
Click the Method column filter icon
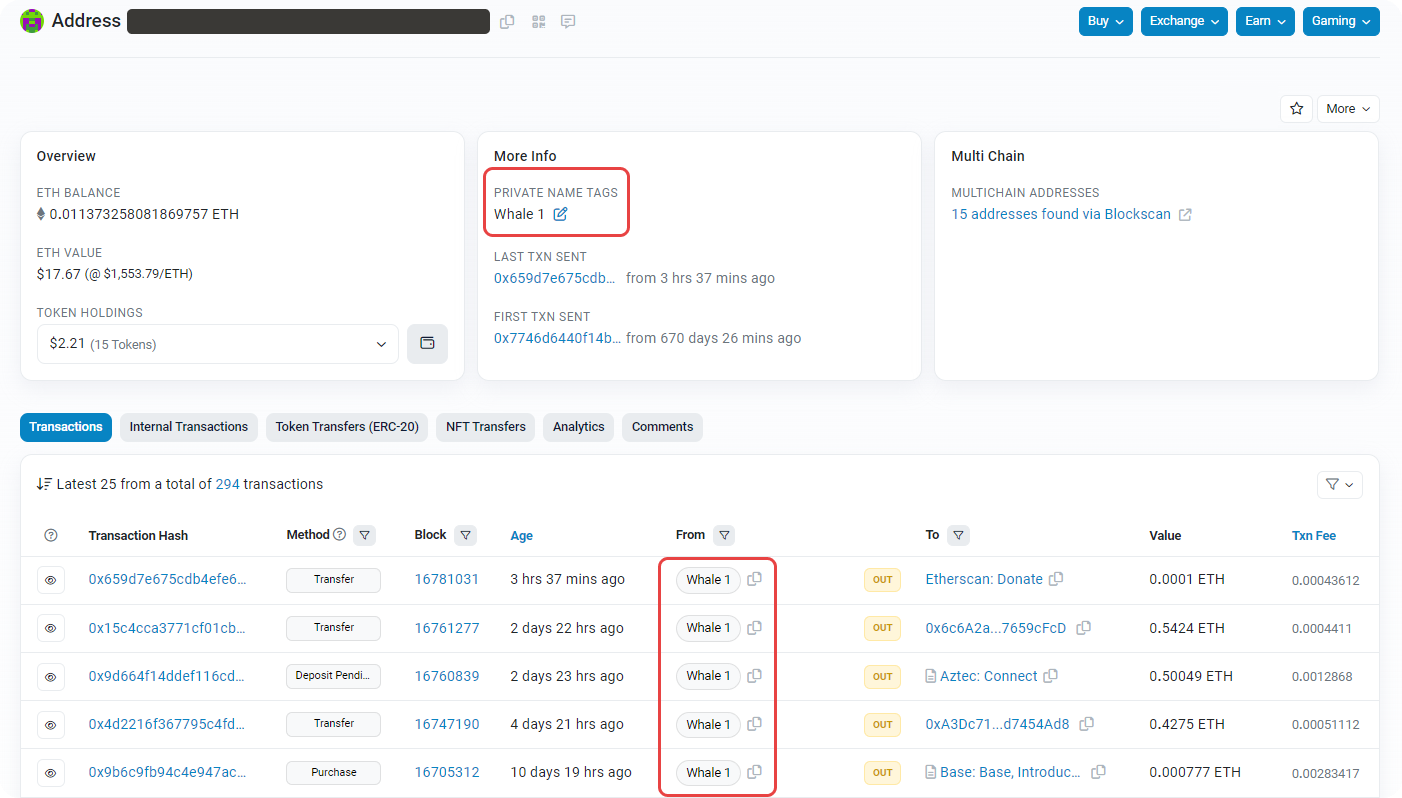tap(365, 535)
